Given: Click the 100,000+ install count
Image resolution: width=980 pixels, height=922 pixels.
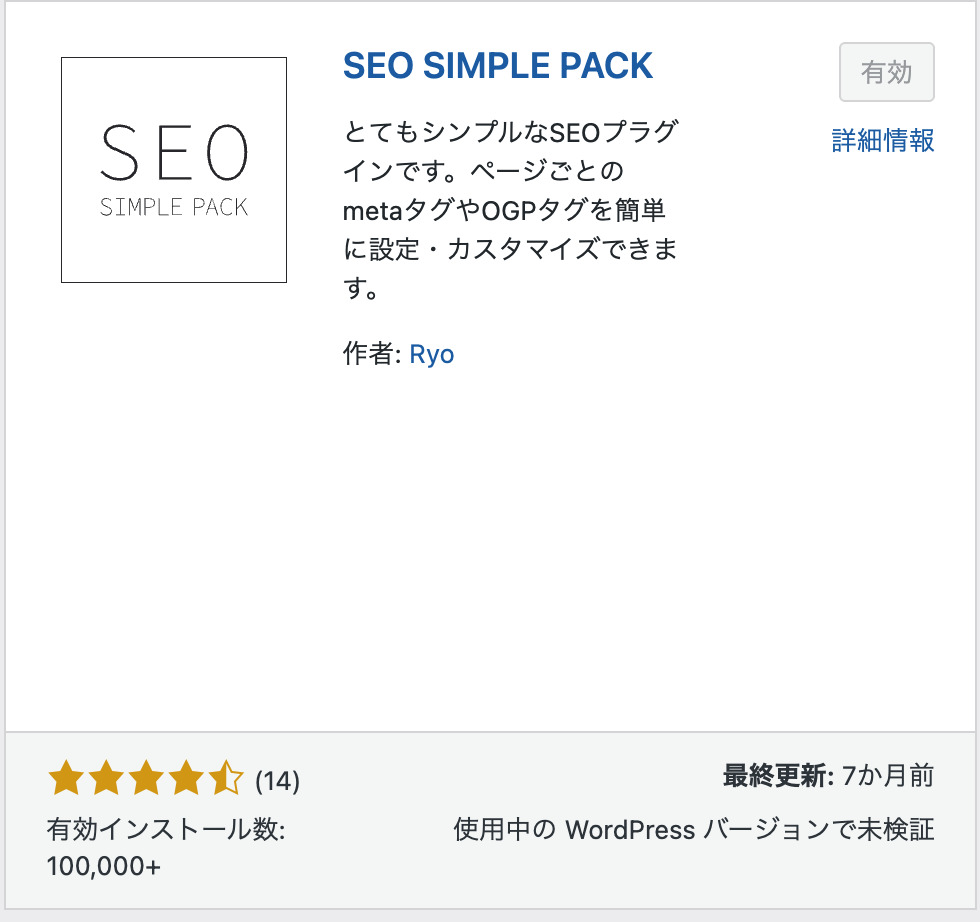Looking at the screenshot, I should (104, 867).
